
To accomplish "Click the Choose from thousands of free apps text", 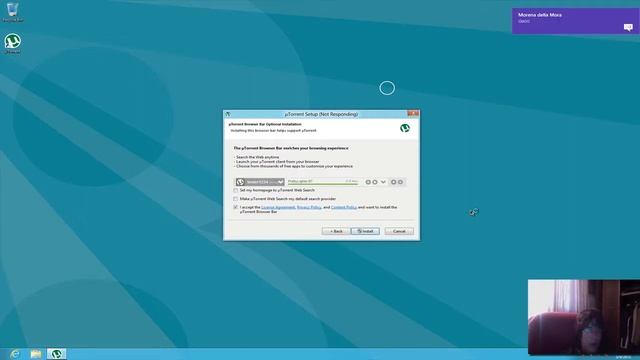I will (294, 166).
